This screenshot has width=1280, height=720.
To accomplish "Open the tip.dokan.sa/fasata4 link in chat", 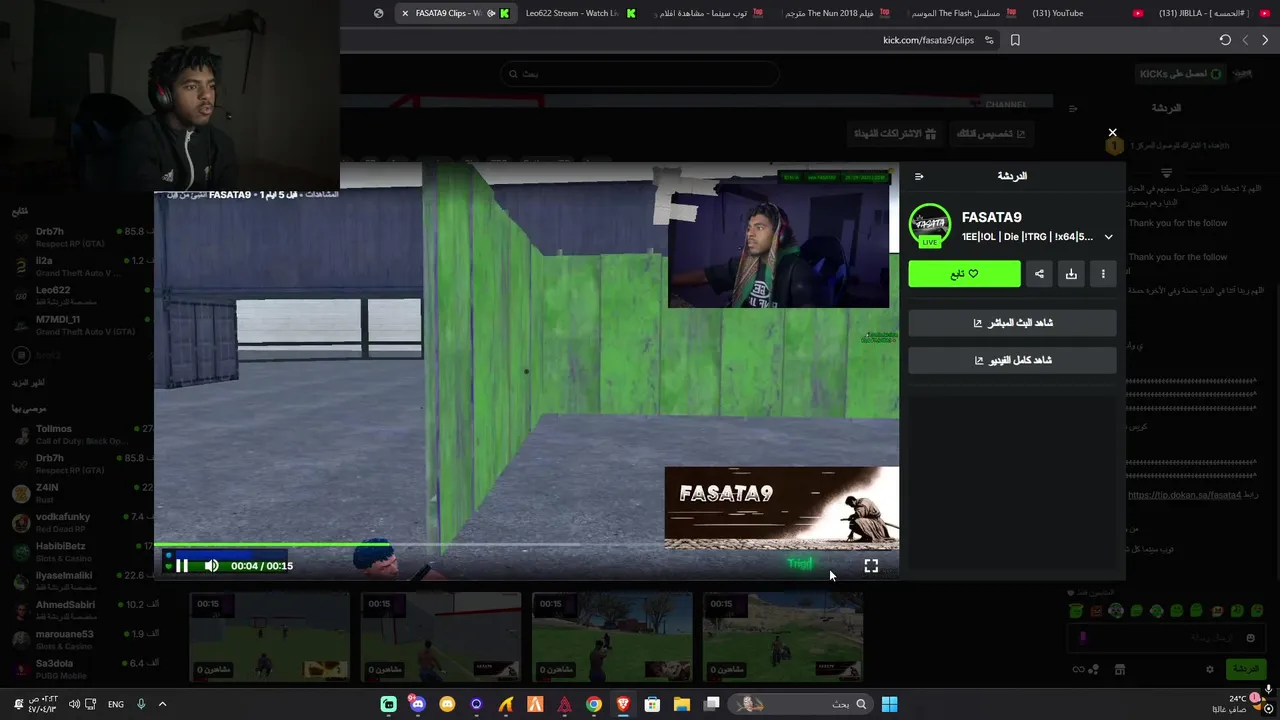I will click(x=1184, y=495).
